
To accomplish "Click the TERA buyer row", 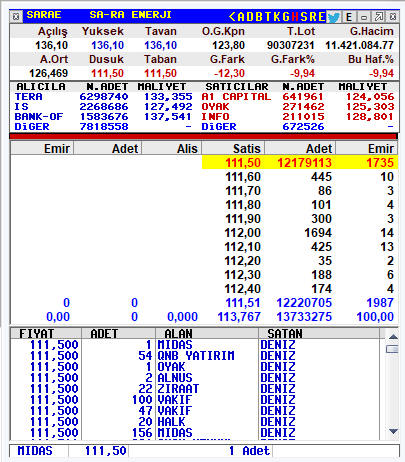I will [103, 97].
